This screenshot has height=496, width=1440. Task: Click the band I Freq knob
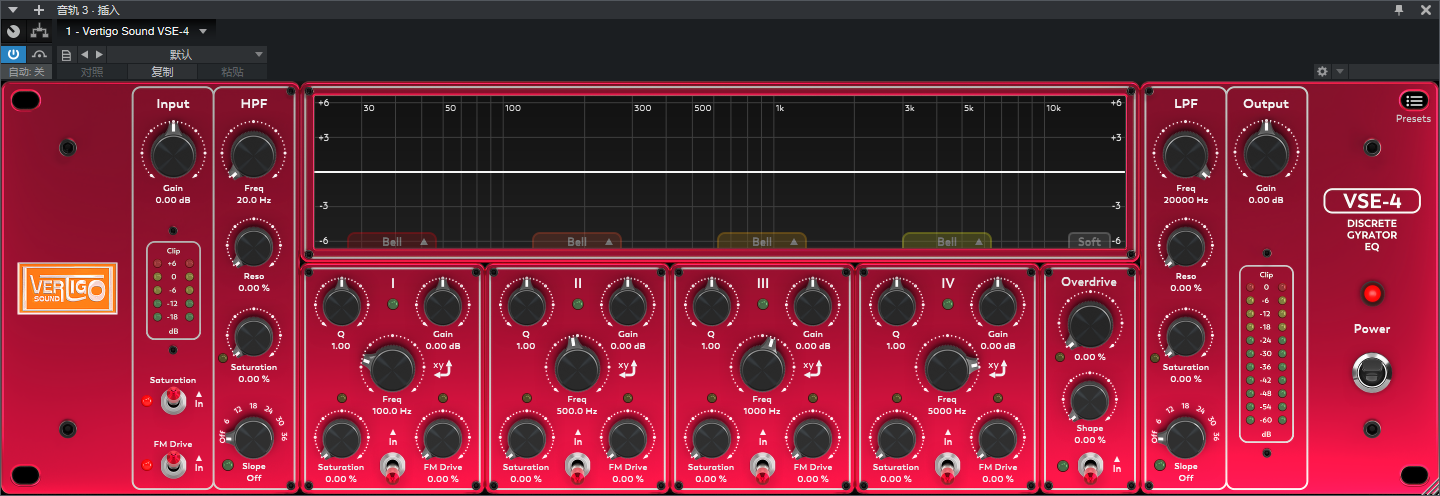(392, 367)
